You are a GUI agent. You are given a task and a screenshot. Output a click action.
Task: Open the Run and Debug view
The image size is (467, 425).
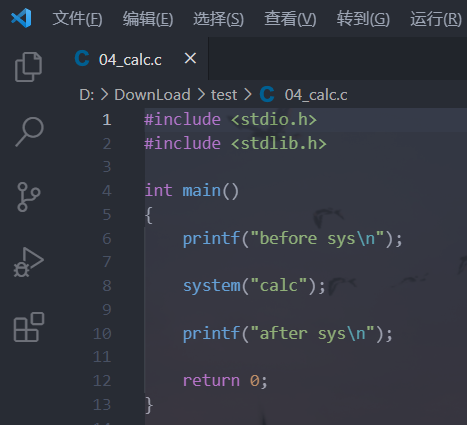coord(28,262)
